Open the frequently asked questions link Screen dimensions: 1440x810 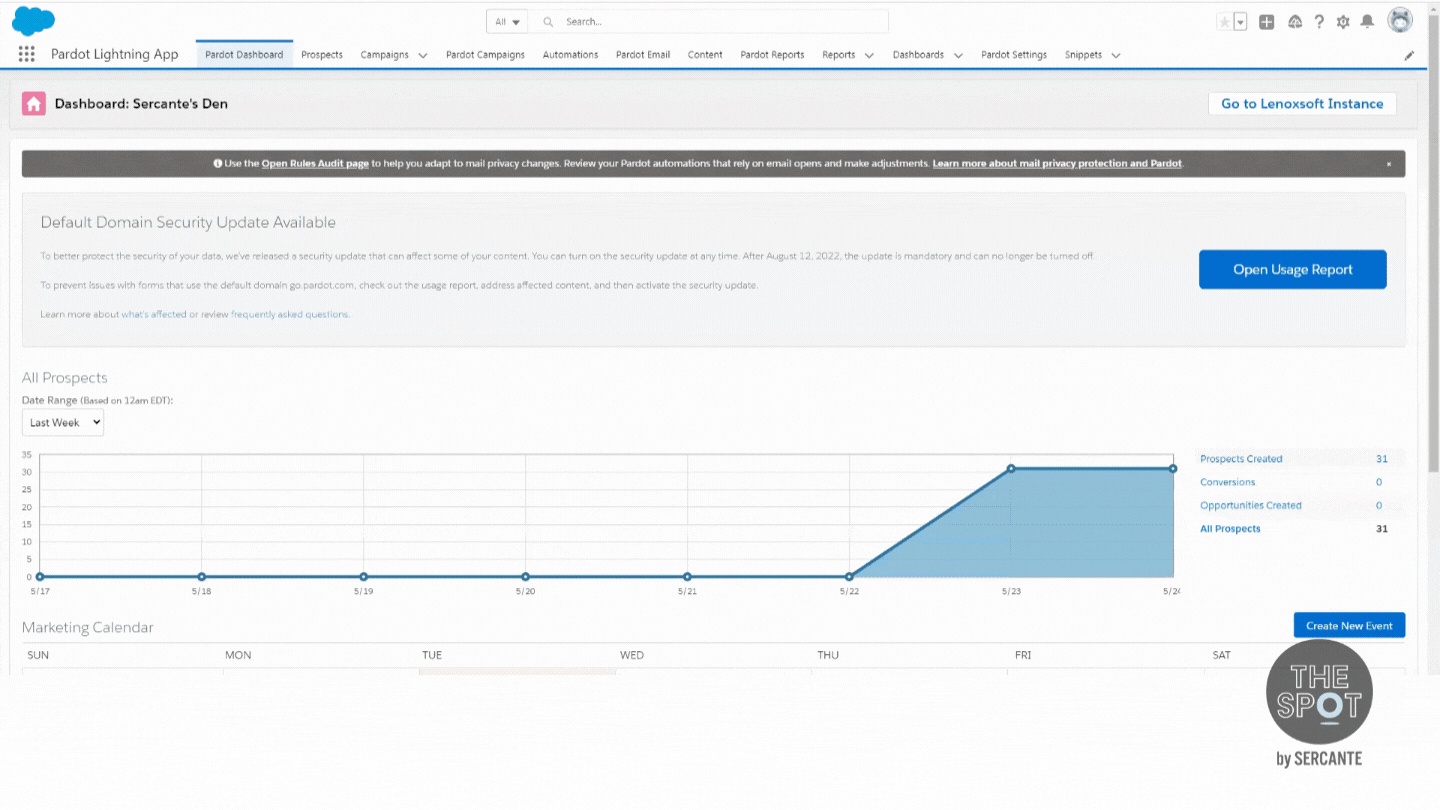coord(290,314)
